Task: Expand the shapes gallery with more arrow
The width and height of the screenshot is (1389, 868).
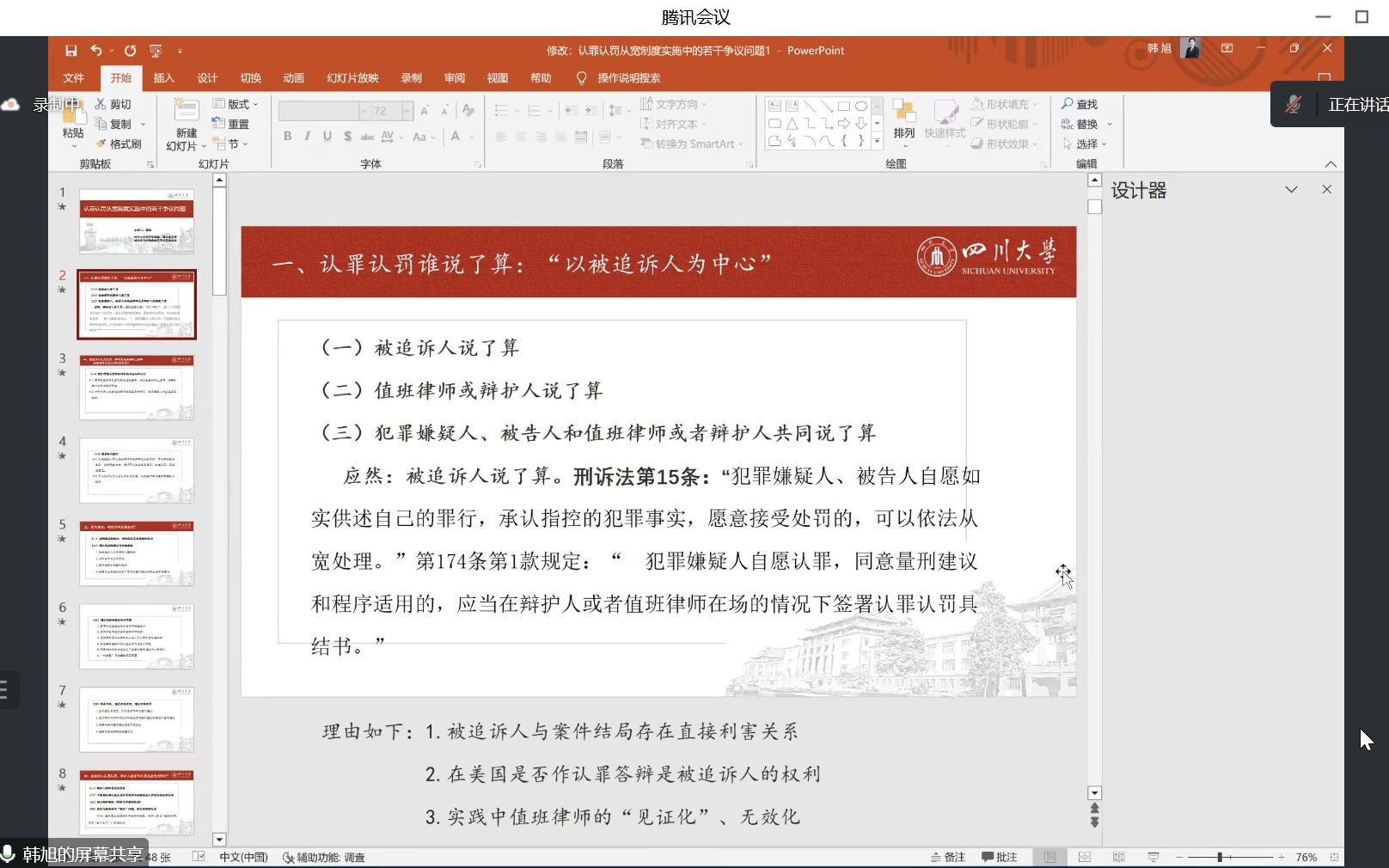Action: (x=878, y=141)
